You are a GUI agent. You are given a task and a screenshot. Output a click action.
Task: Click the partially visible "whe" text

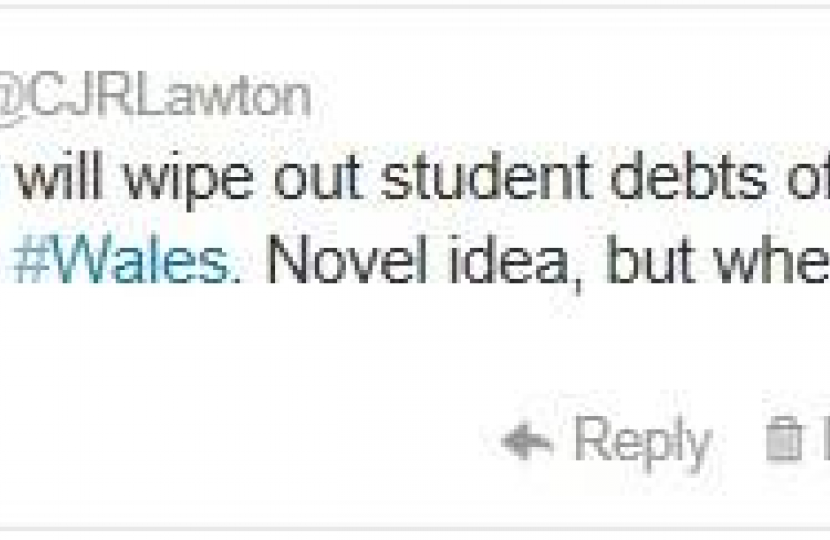click(772, 260)
